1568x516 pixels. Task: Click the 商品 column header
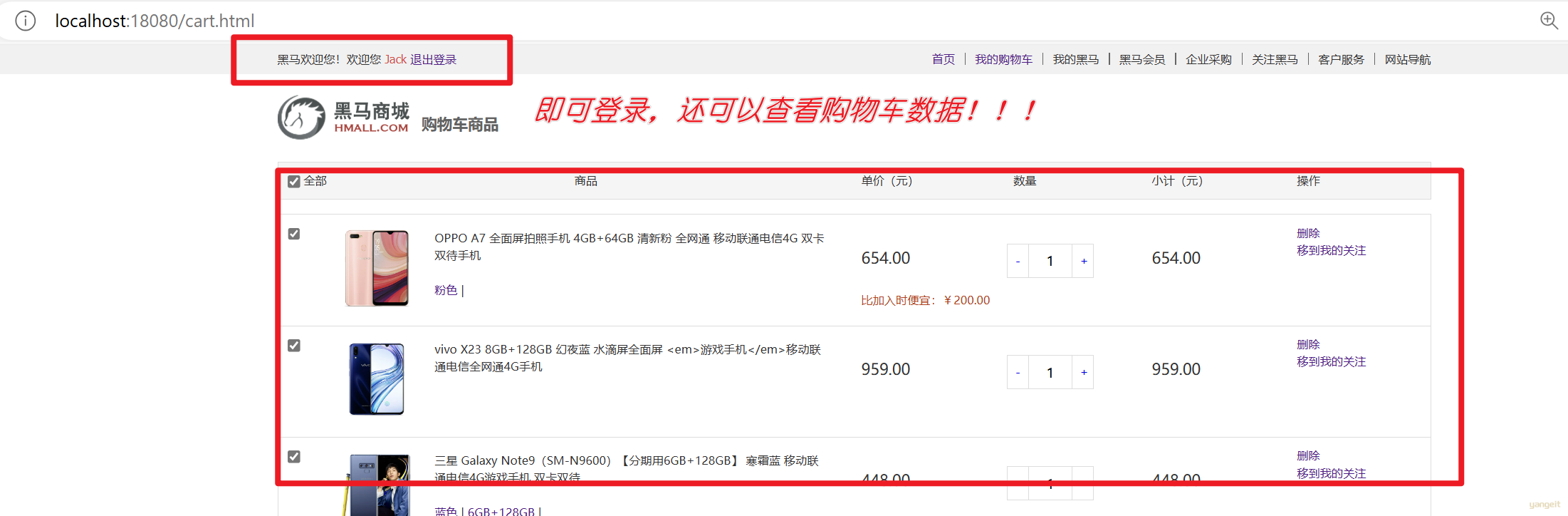coord(586,181)
